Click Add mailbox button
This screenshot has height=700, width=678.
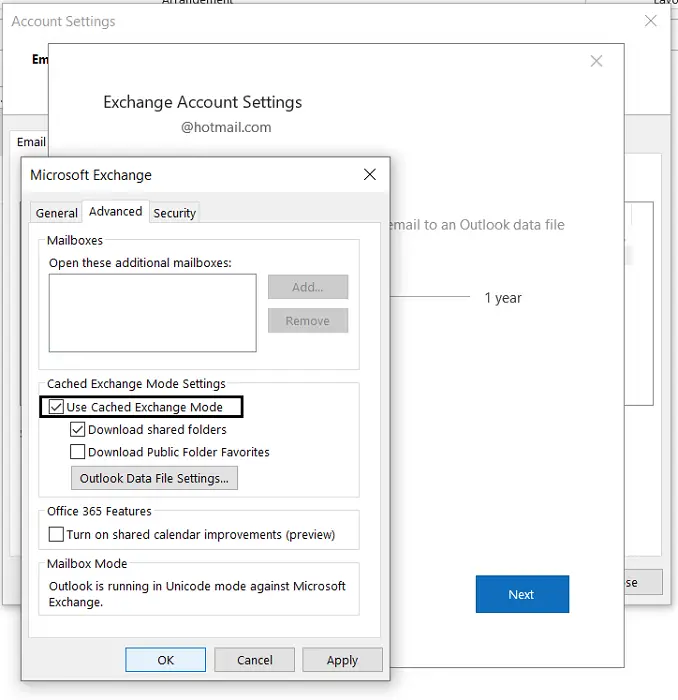click(x=308, y=287)
